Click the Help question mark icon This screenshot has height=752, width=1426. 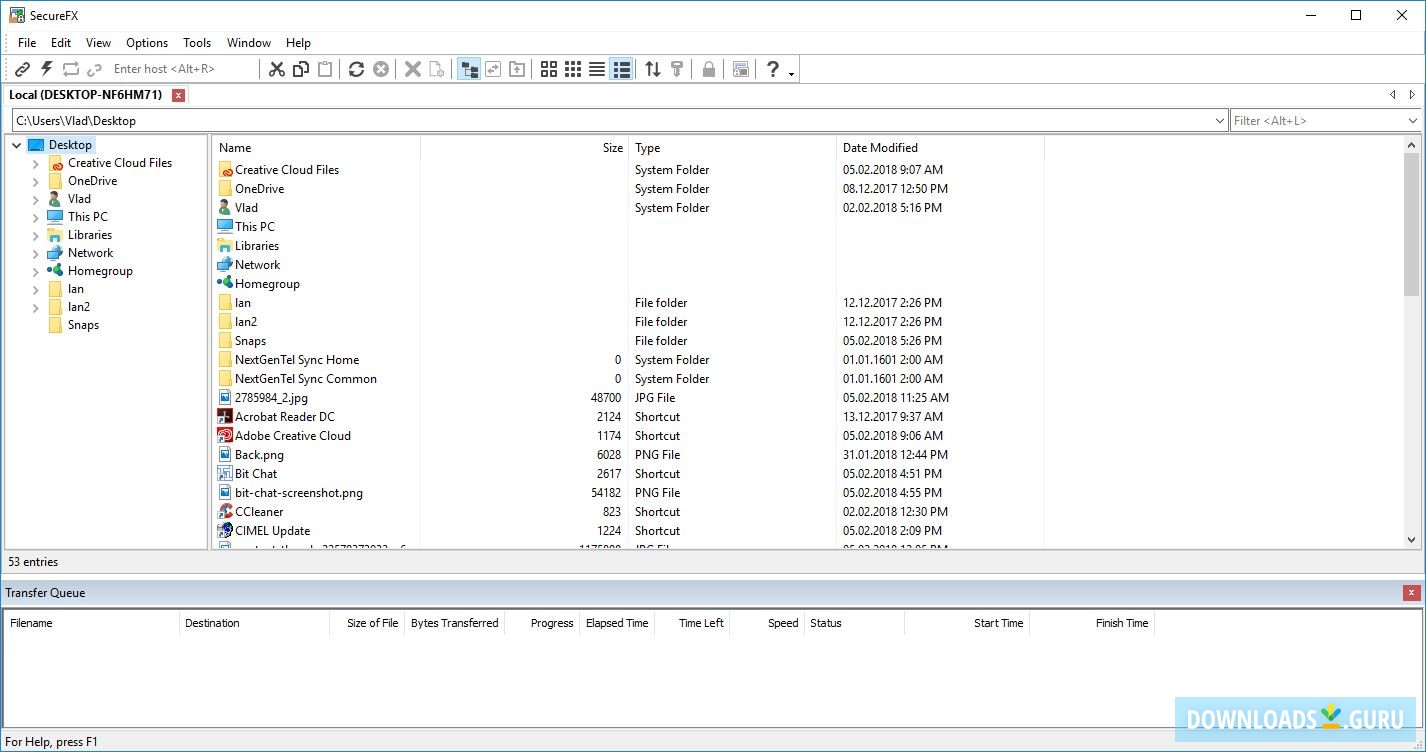(x=772, y=69)
